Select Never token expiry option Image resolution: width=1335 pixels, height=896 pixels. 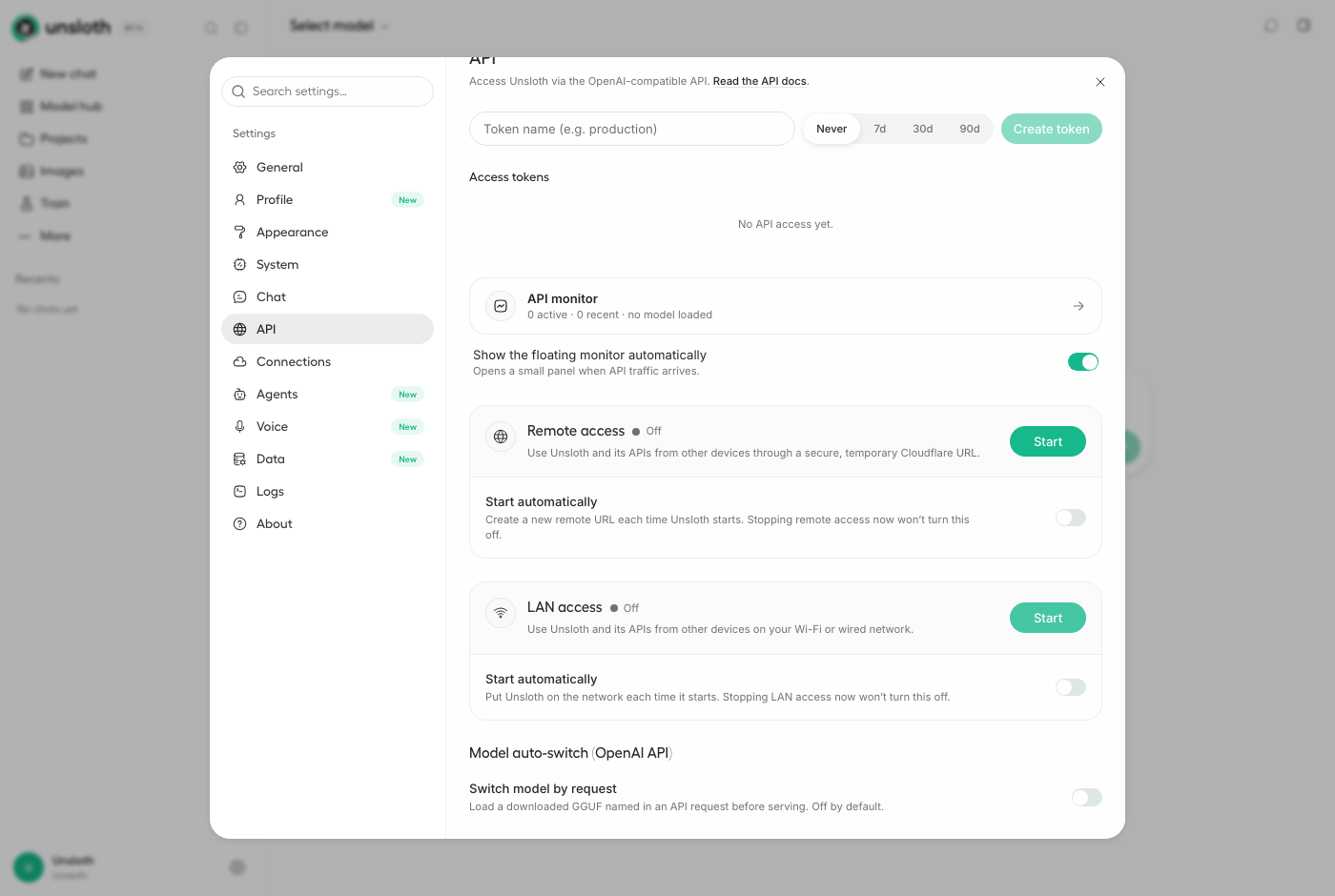(x=832, y=129)
